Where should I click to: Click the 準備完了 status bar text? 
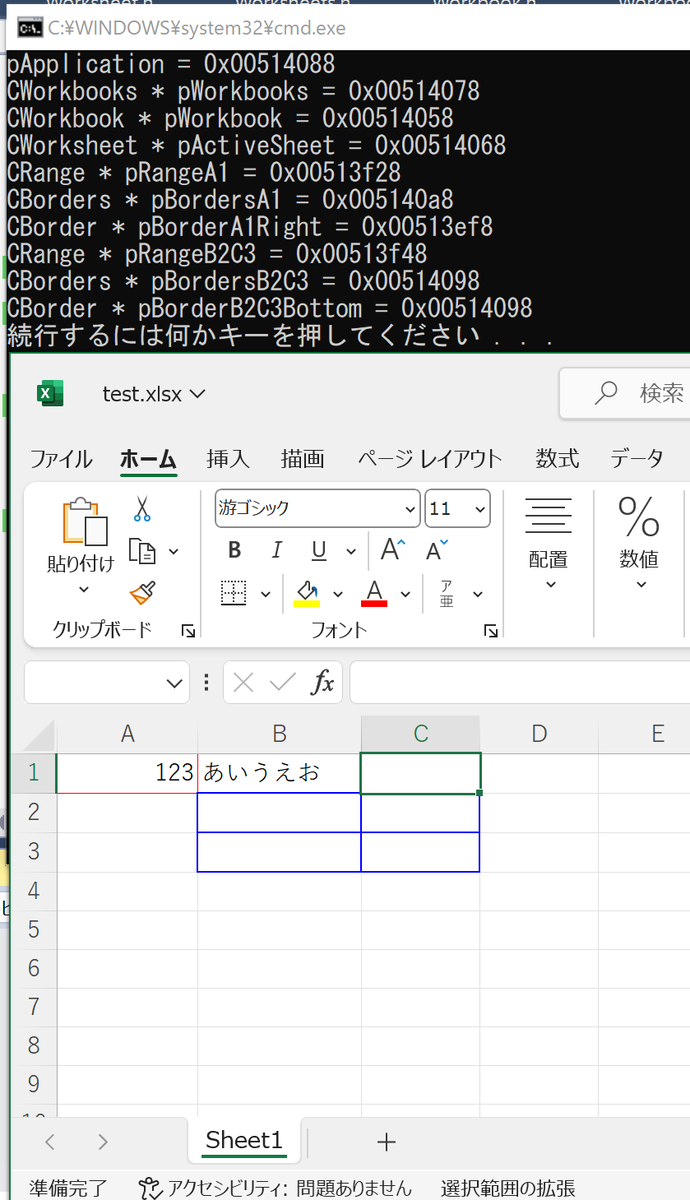68,1188
